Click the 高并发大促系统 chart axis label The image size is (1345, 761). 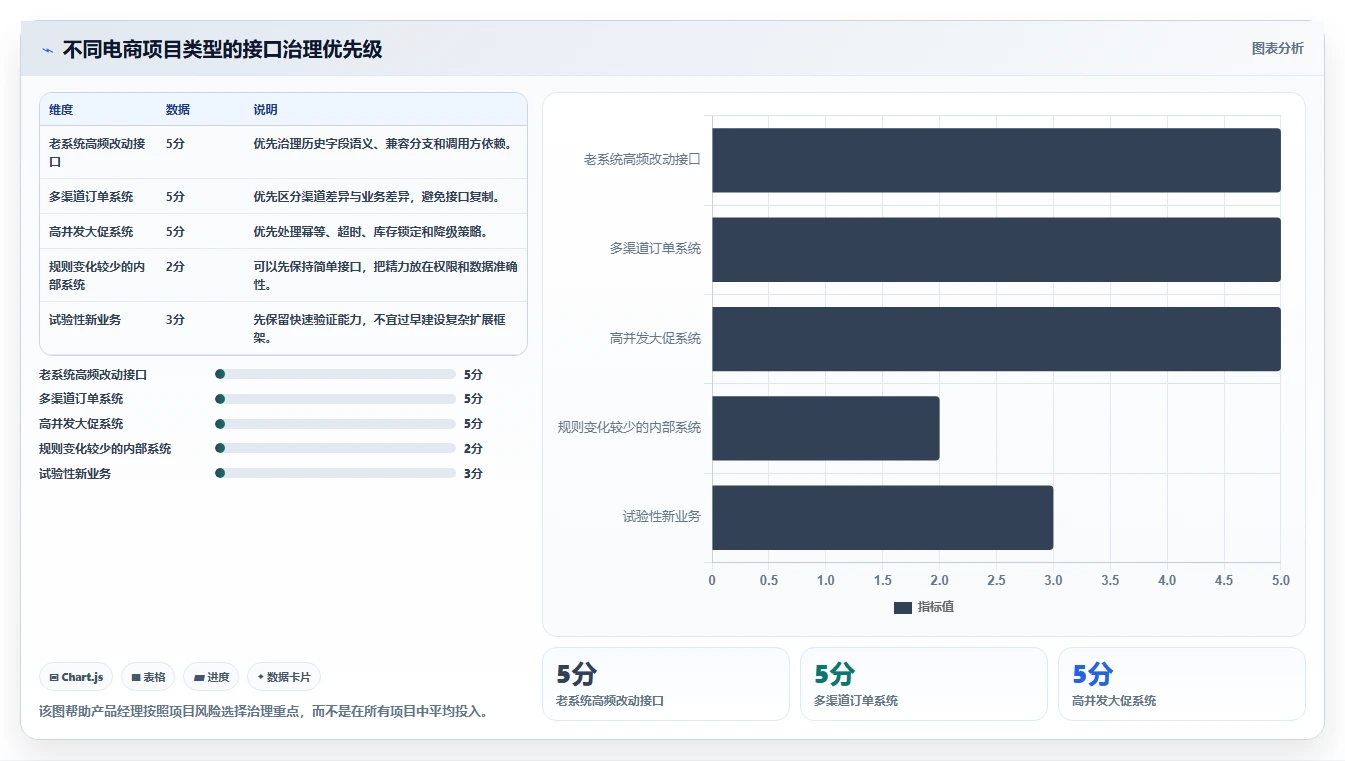(x=655, y=339)
